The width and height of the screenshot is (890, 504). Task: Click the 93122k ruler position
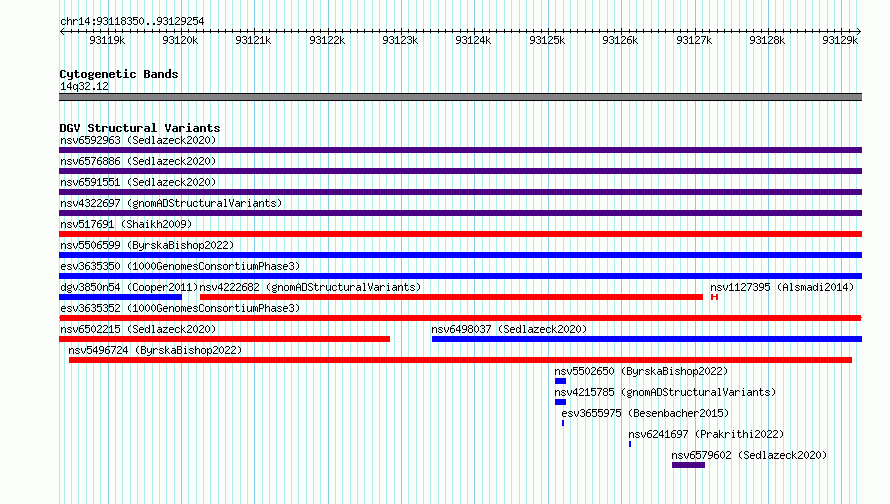[327, 40]
